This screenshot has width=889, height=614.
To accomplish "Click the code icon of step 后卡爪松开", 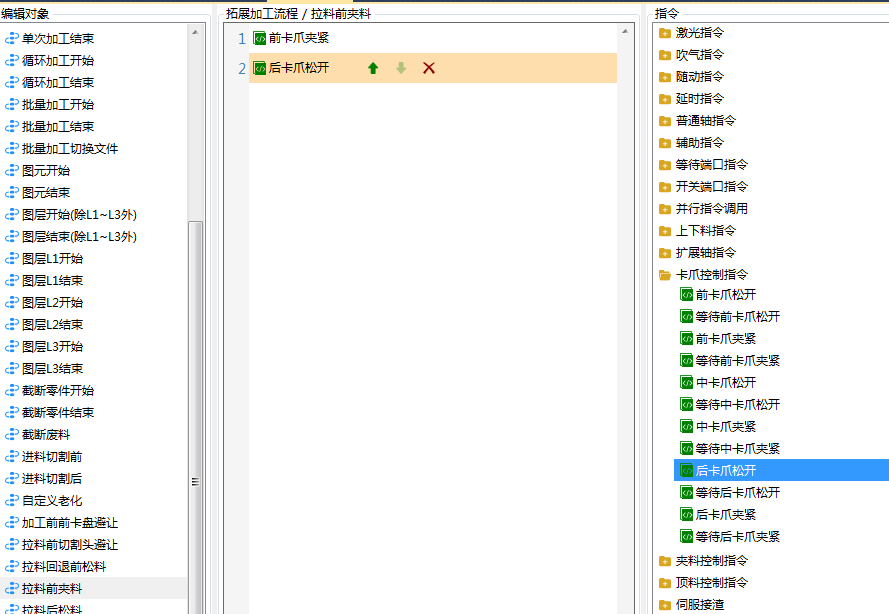I will 259,68.
